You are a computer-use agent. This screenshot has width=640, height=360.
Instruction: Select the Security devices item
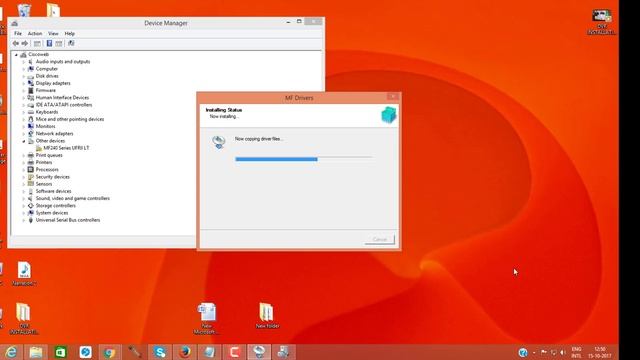point(52,177)
